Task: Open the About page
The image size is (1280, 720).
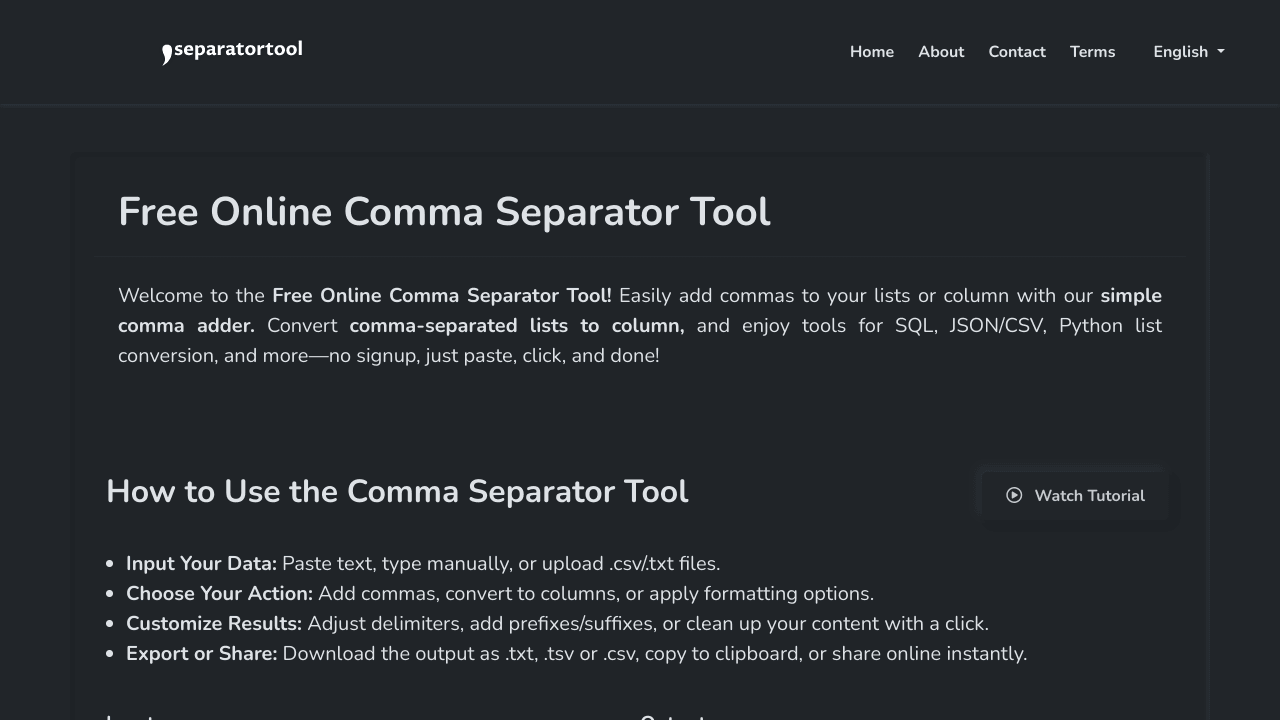Action: [x=941, y=52]
